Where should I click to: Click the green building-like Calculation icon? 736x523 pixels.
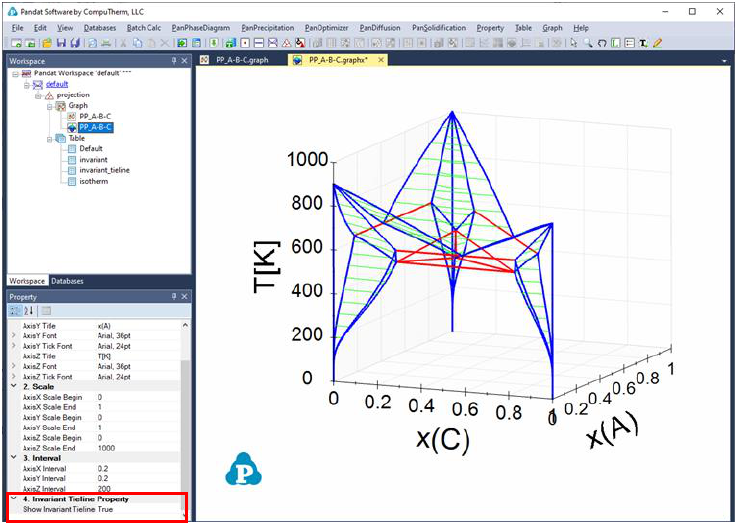[230, 43]
